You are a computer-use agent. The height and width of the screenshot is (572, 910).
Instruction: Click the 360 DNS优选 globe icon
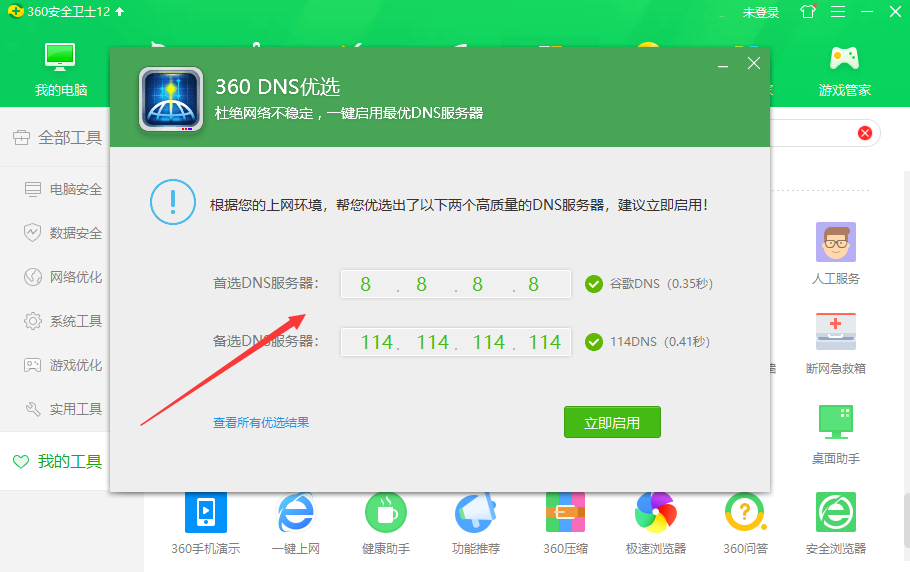(171, 99)
